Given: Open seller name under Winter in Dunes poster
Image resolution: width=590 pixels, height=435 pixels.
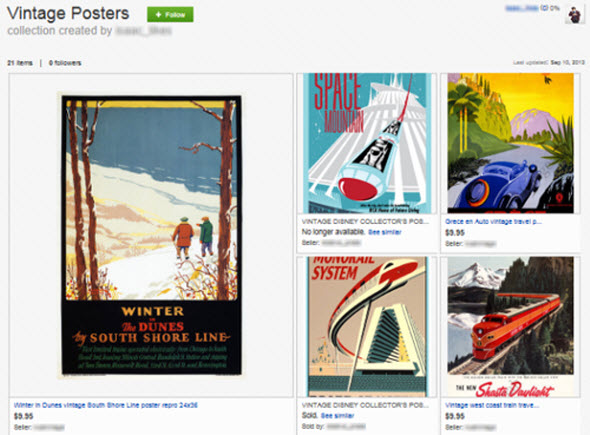Looking at the screenshot, I should pos(49,427).
